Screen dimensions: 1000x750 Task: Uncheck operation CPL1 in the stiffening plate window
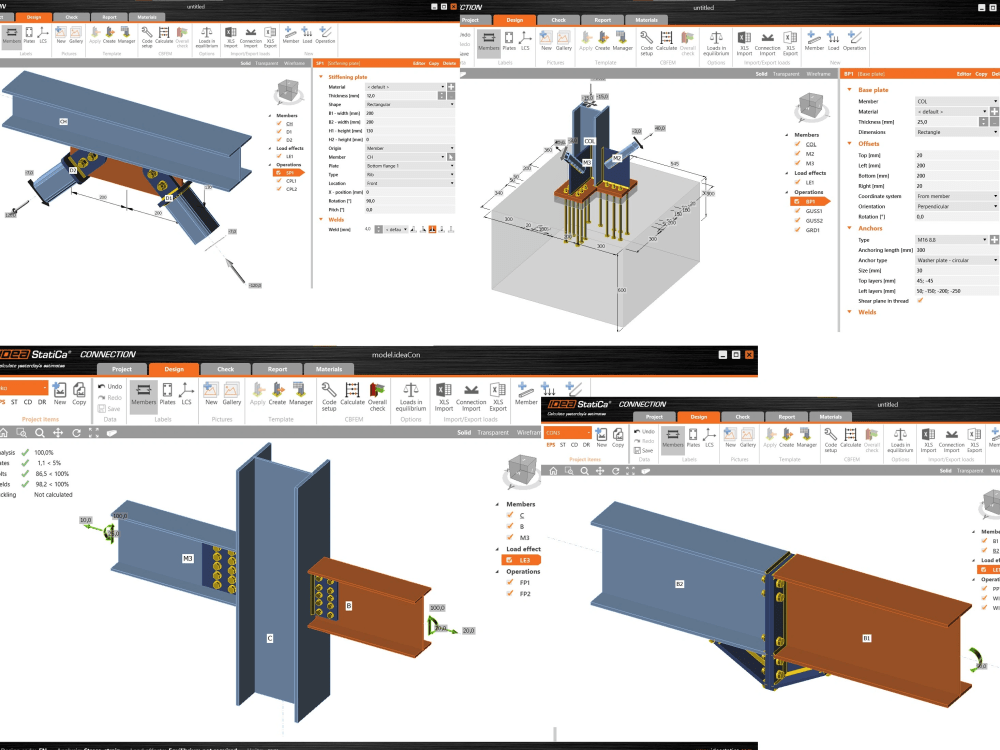[279, 180]
